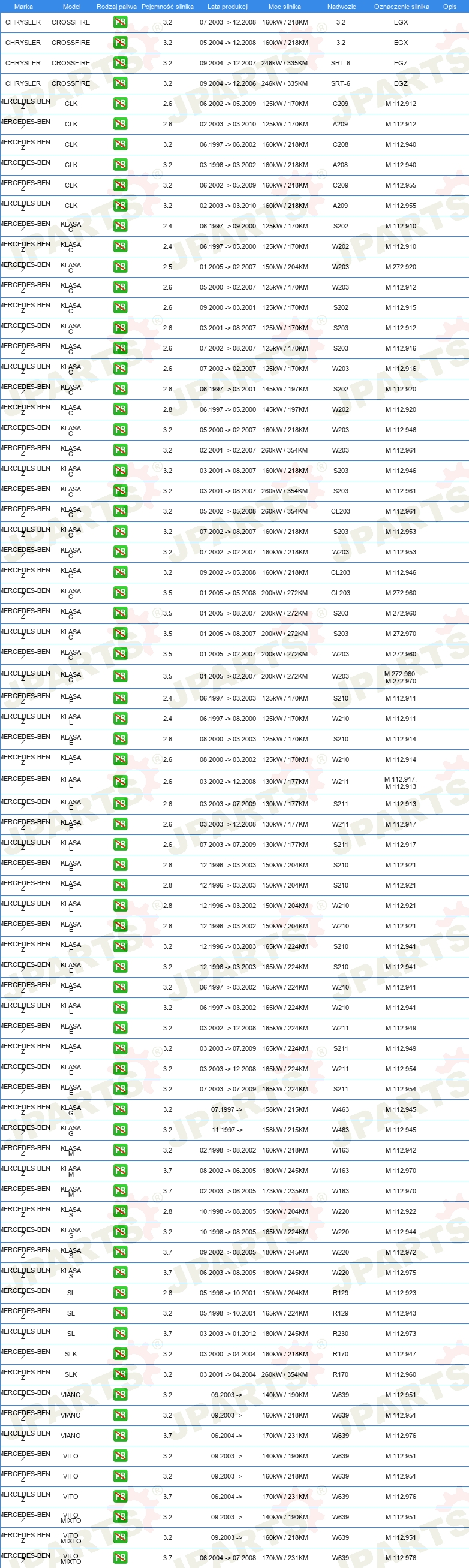Click fuel icon in Klasa G 11.1997 row
The image size is (469, 1568).
tap(120, 1130)
